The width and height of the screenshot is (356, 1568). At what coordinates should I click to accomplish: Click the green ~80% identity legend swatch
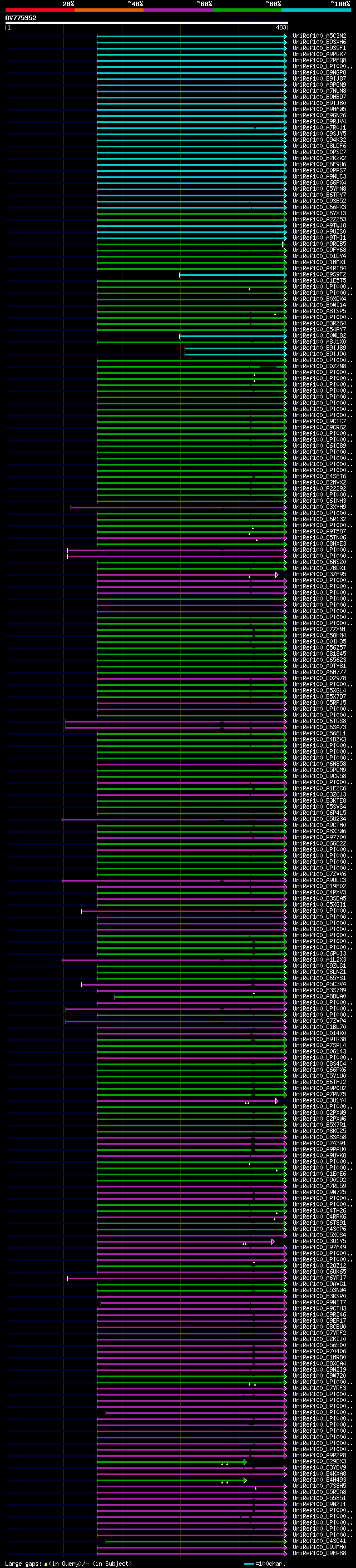[x=246, y=10]
